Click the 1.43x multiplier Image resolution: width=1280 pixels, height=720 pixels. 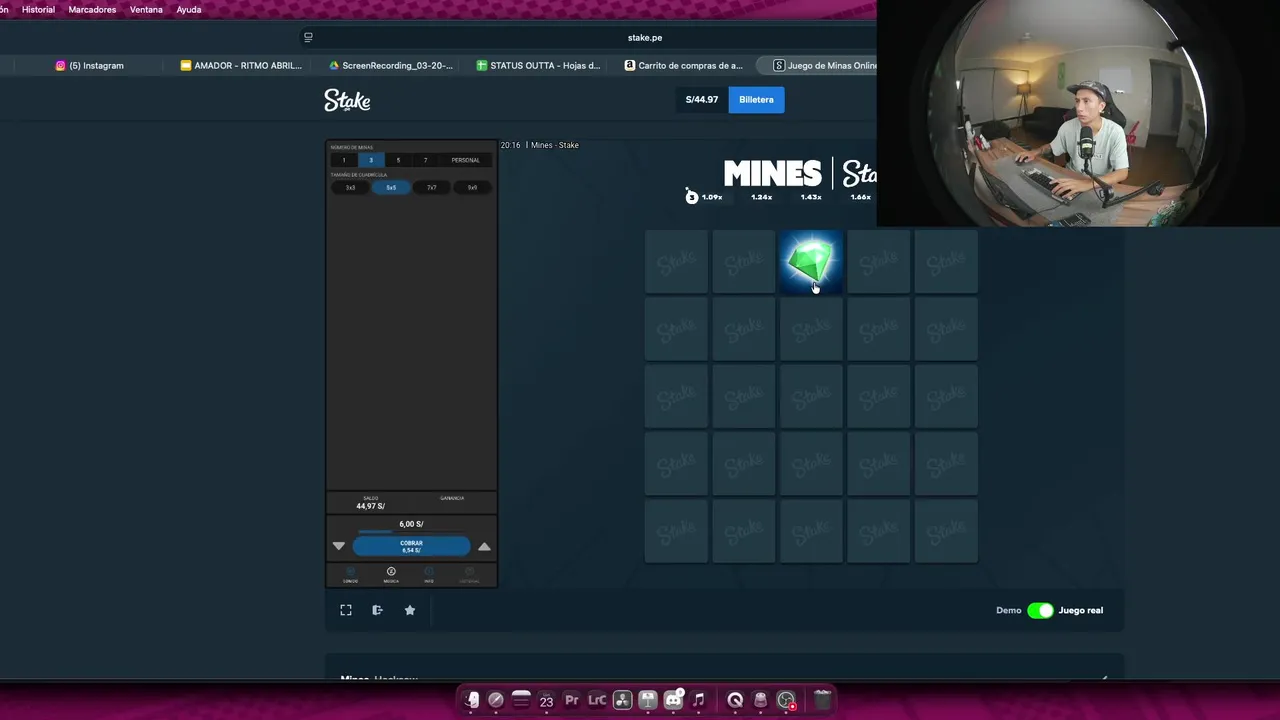point(811,197)
